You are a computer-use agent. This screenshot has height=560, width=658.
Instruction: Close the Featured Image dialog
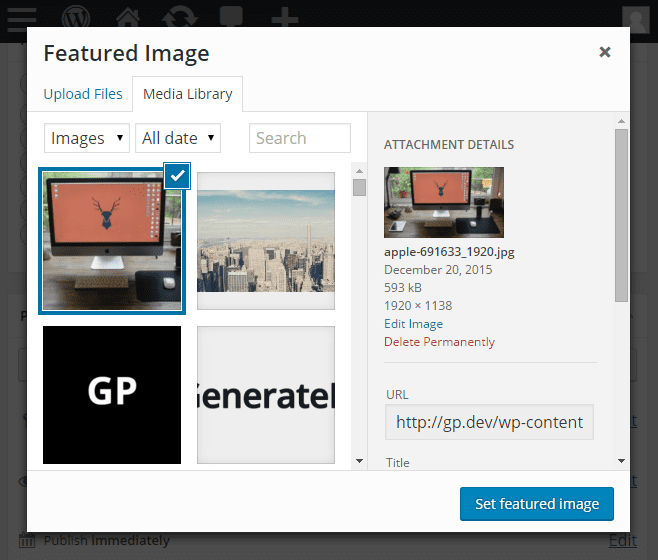coord(604,52)
